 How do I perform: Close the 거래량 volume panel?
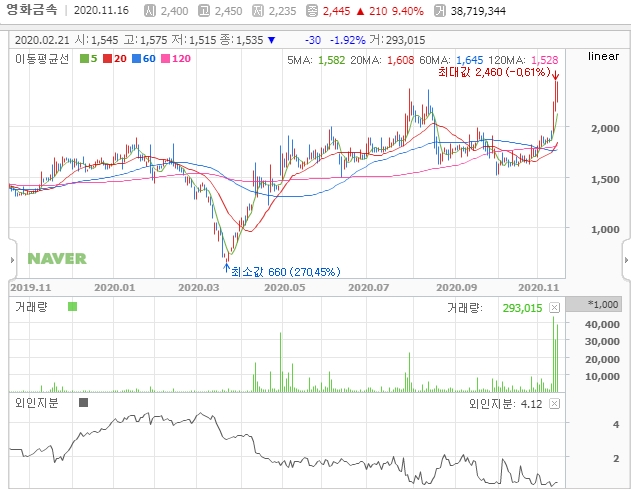click(x=555, y=308)
